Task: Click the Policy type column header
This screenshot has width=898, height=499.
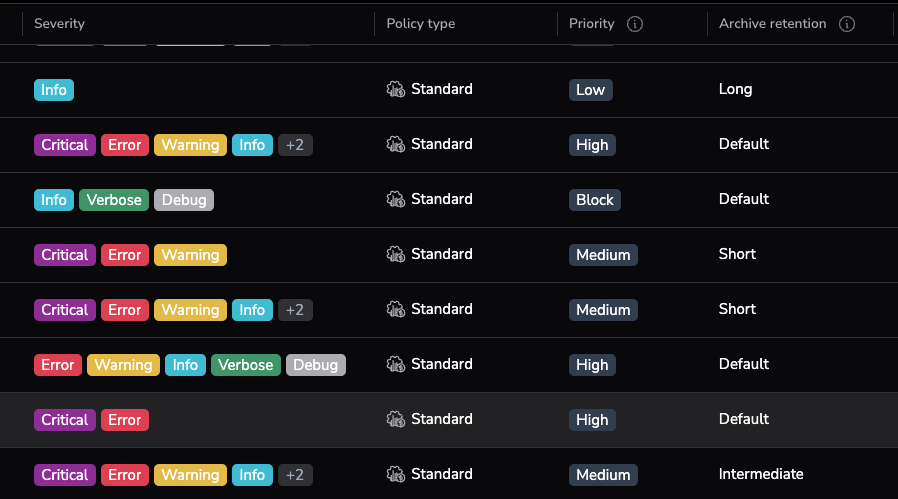Action: click(x=420, y=24)
